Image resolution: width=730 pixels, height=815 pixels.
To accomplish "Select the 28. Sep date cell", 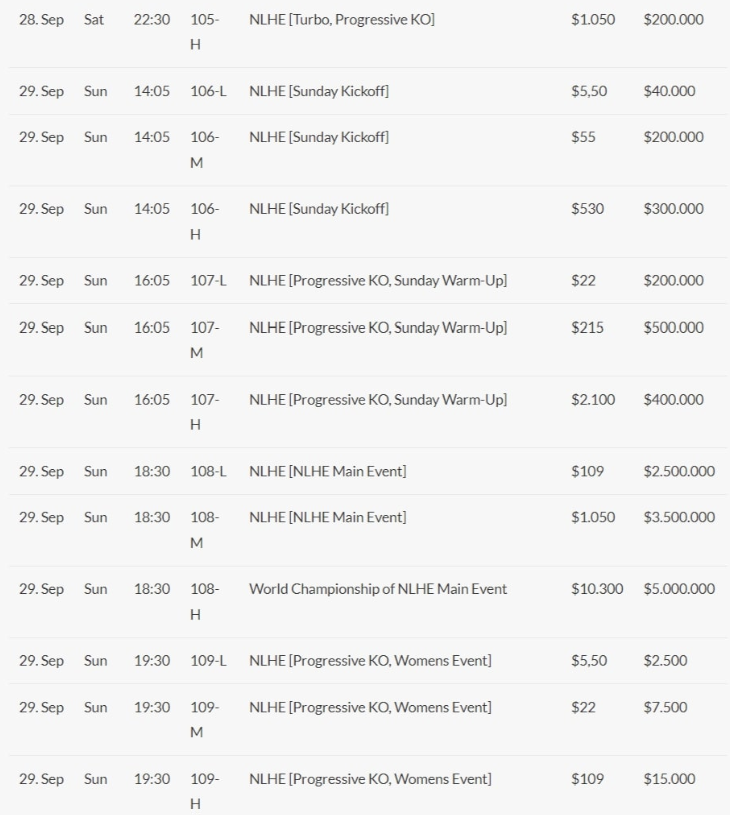I will [41, 19].
